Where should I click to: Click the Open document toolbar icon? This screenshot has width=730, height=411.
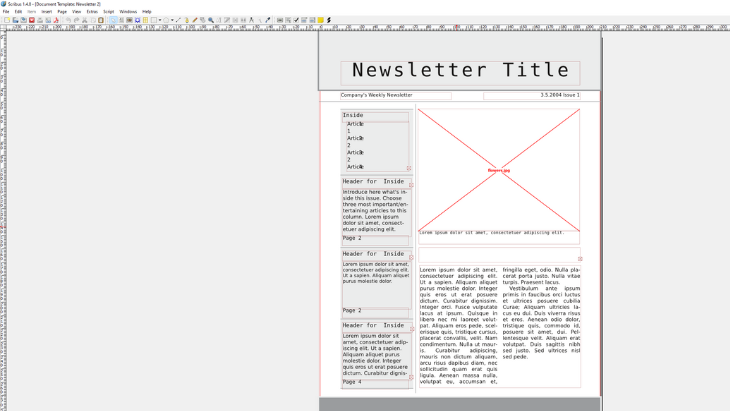(15, 20)
